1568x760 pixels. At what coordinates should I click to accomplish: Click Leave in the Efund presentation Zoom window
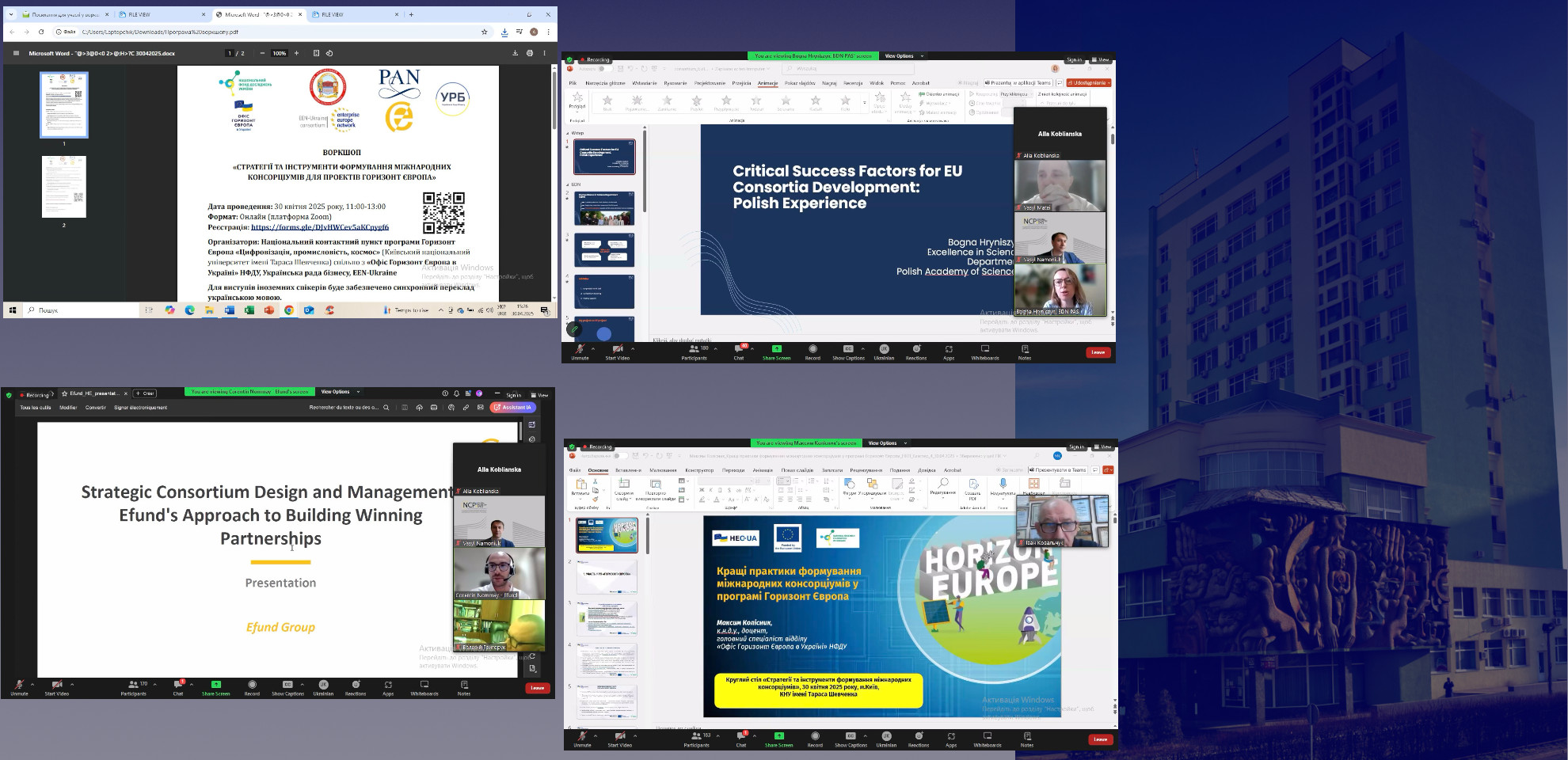pyautogui.click(x=537, y=688)
